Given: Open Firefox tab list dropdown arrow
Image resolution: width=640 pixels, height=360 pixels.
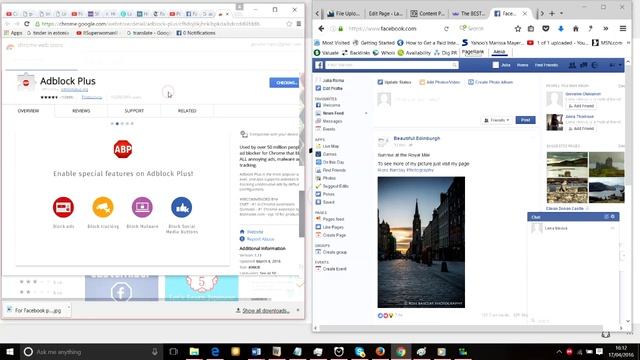Looking at the screenshot, I should pos(562,13).
